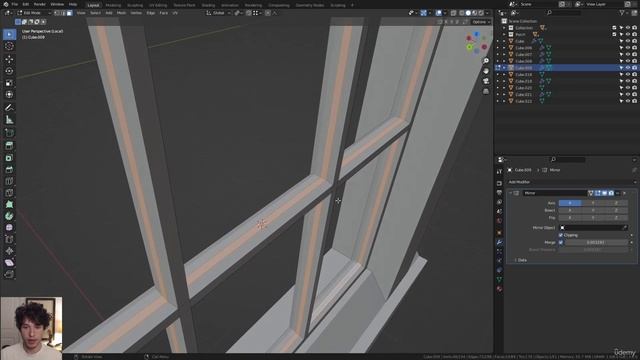Toggle Mirror Axis X button
Viewport: 640px width, 360px height.
[x=570, y=203]
